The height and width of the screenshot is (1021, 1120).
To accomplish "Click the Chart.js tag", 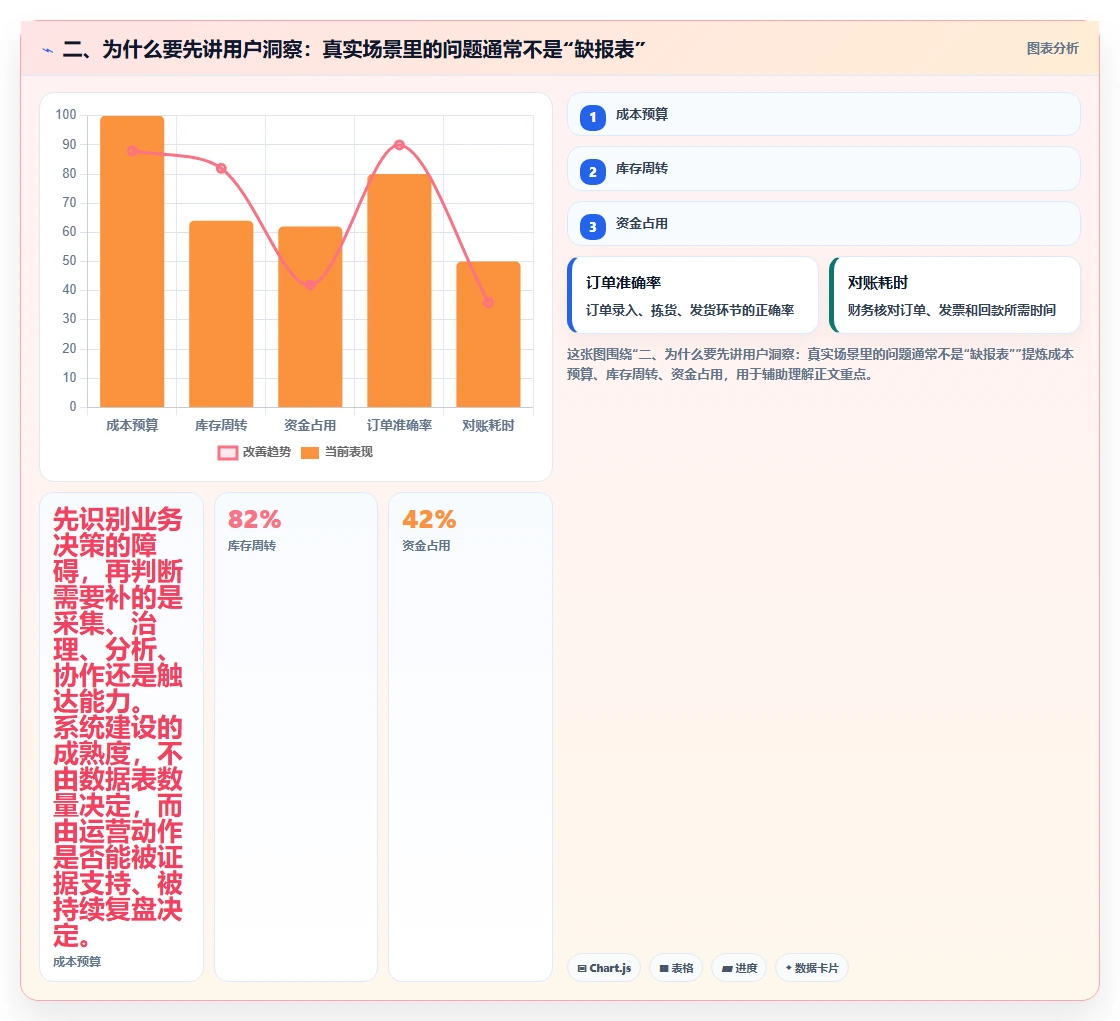I will click(x=604, y=968).
